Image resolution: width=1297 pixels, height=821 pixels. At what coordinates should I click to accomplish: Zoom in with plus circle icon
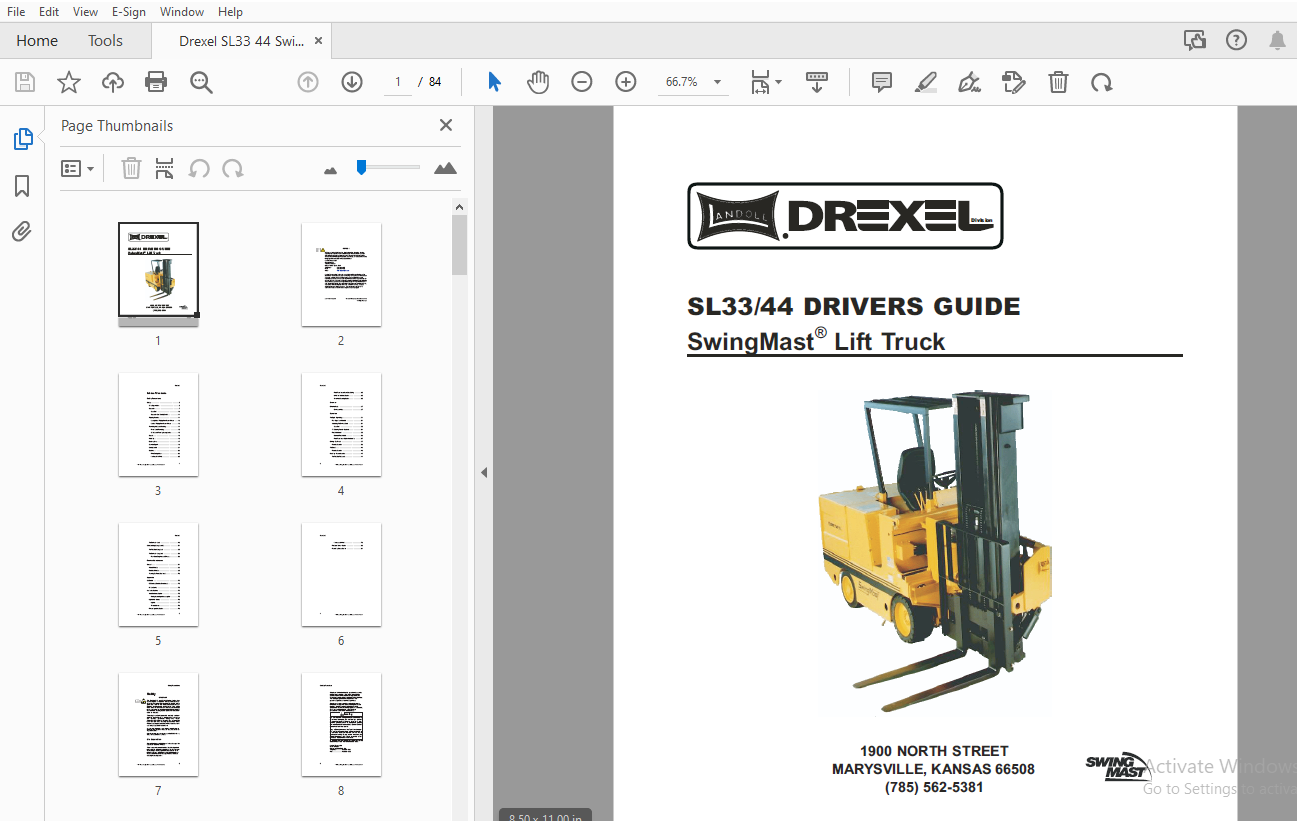[x=626, y=82]
